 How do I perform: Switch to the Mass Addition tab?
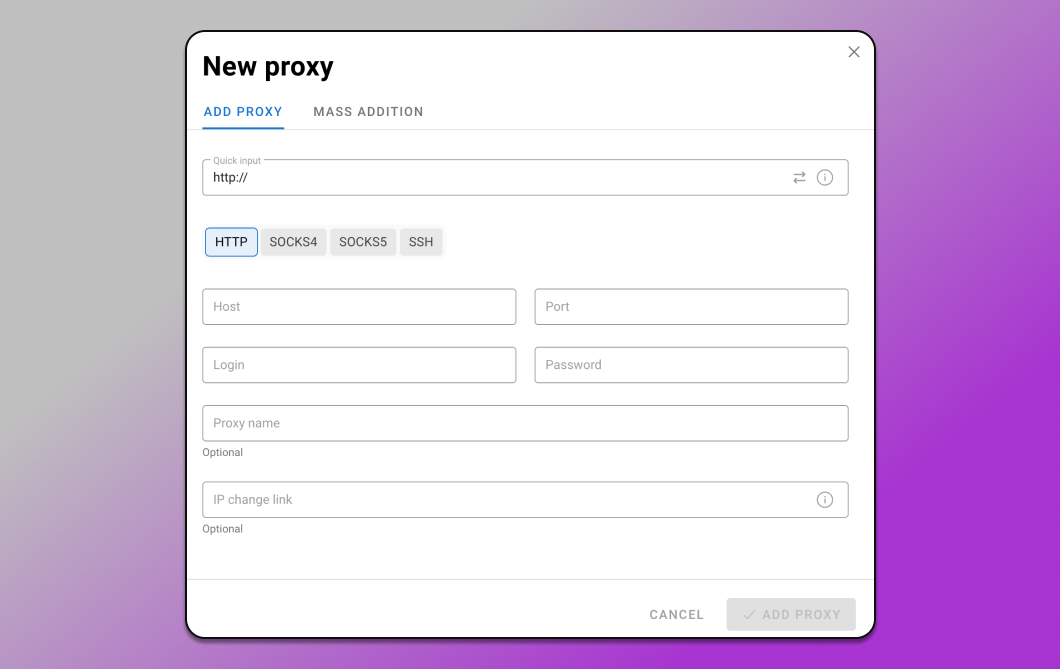368,112
